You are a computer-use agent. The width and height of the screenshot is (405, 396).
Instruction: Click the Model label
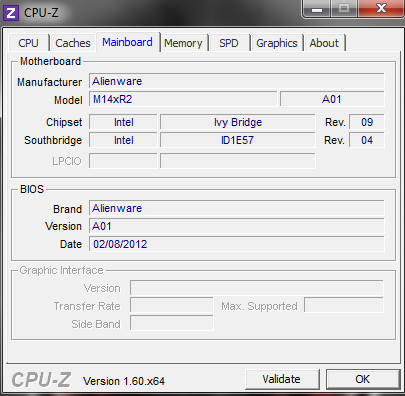68,100
